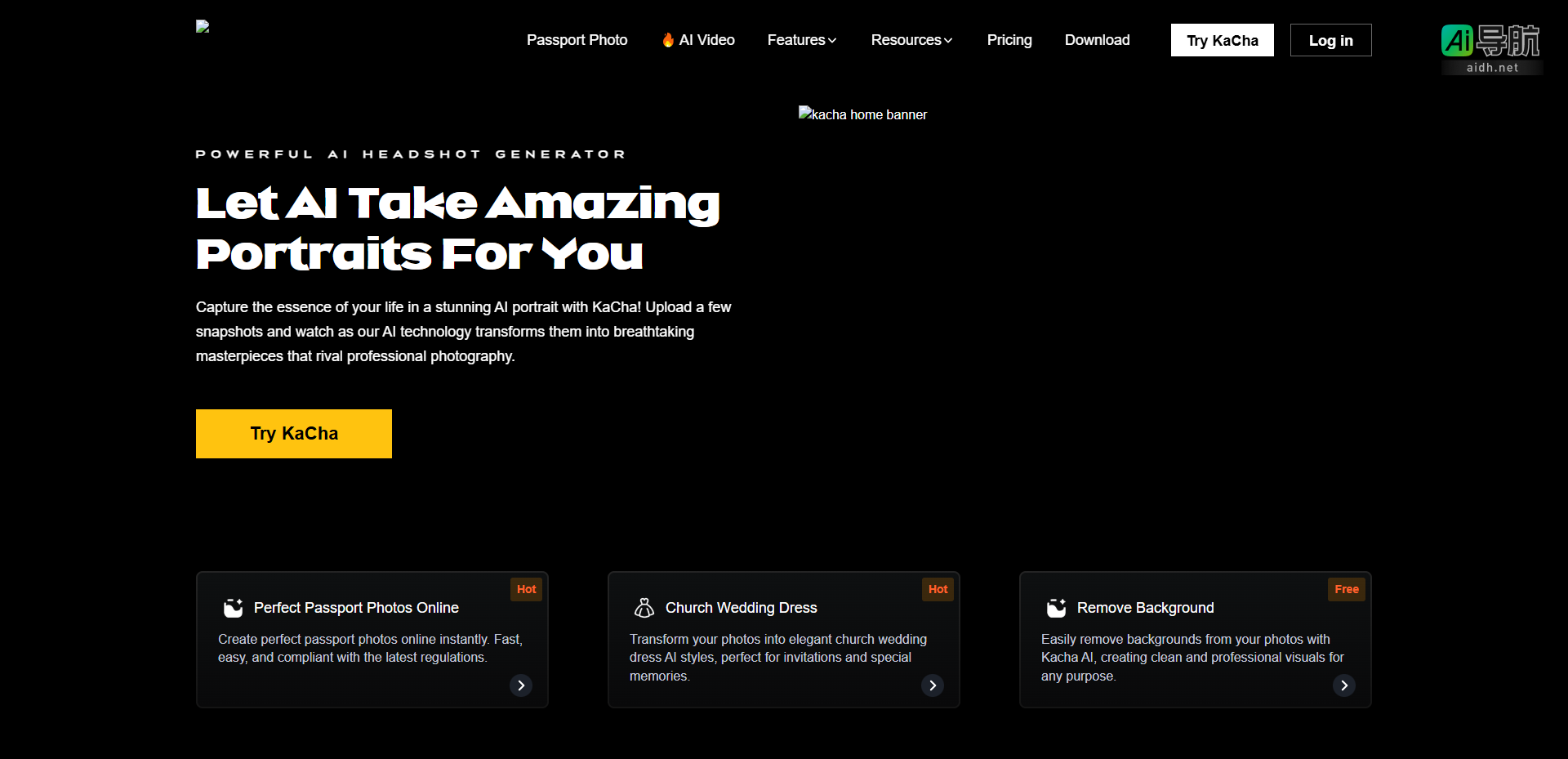Click the white Try KaCha header button
Image resolution: width=1568 pixels, height=759 pixels.
click(1222, 40)
